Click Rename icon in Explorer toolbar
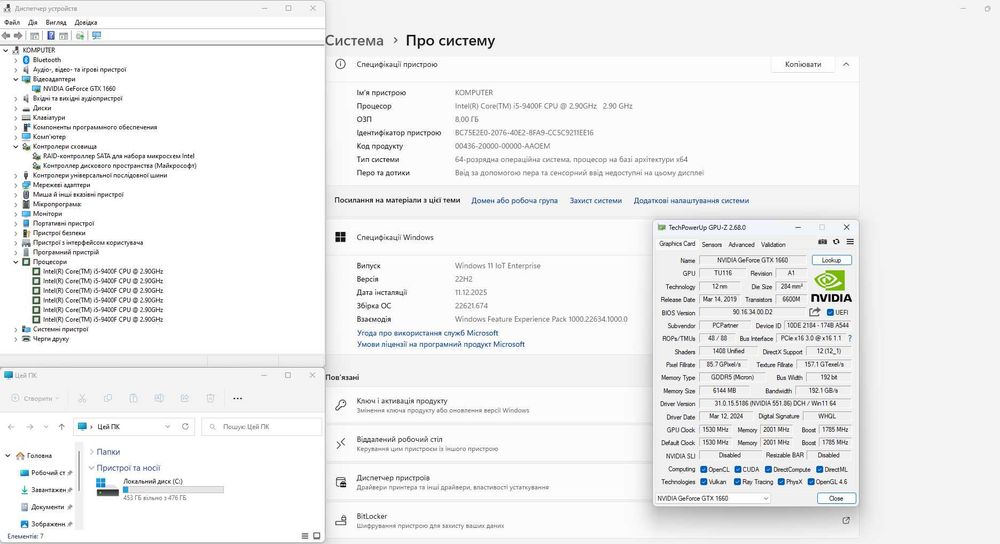Image resolution: width=1000 pixels, height=544 pixels. pos(159,398)
